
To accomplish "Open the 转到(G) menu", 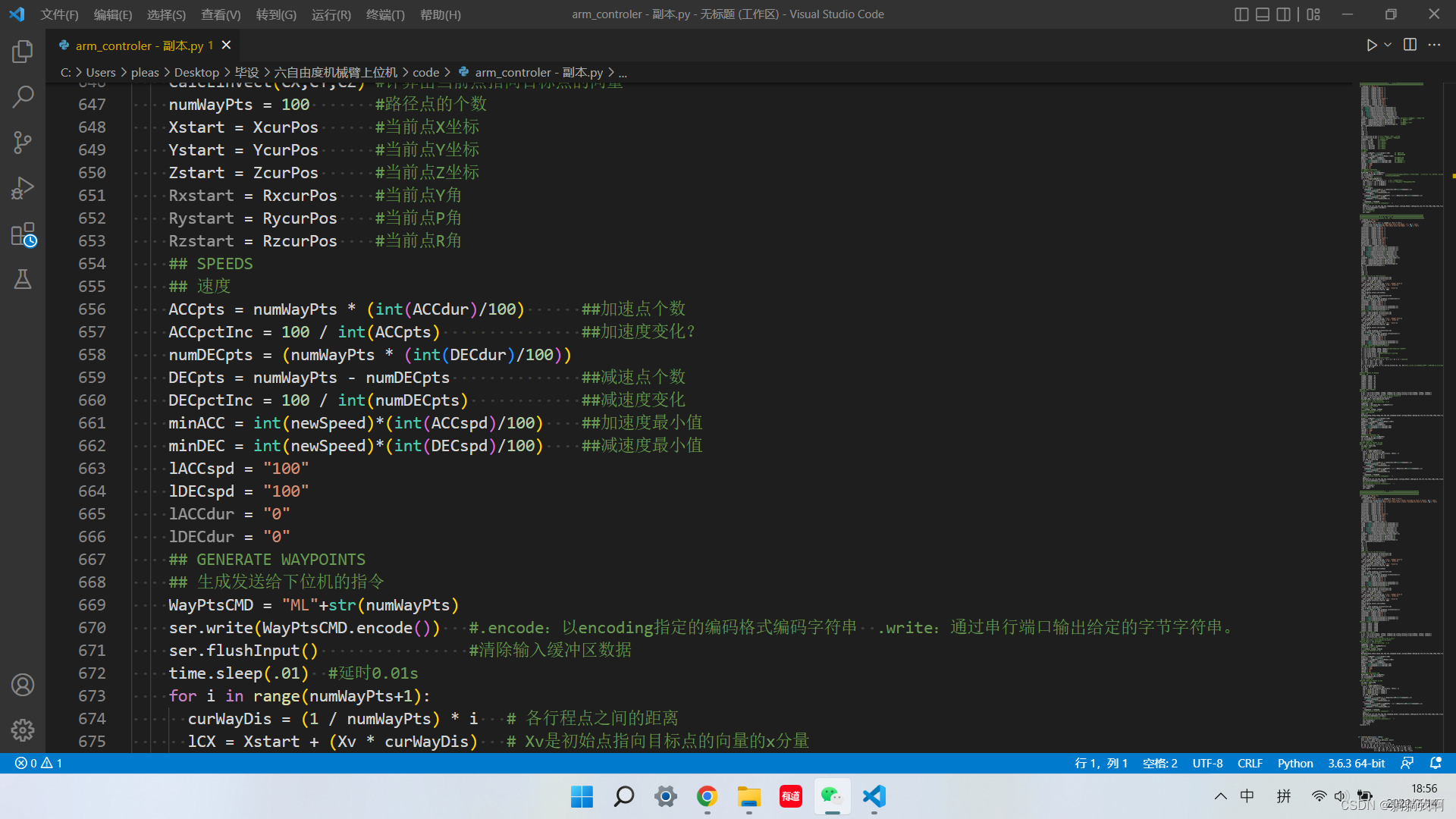I will coord(276,14).
